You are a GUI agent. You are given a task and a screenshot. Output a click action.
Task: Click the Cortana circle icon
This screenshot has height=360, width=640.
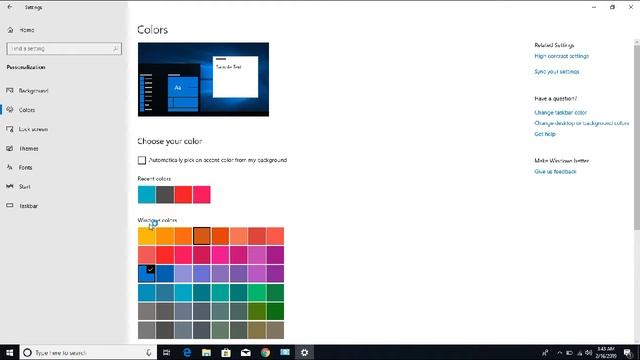tap(27, 352)
